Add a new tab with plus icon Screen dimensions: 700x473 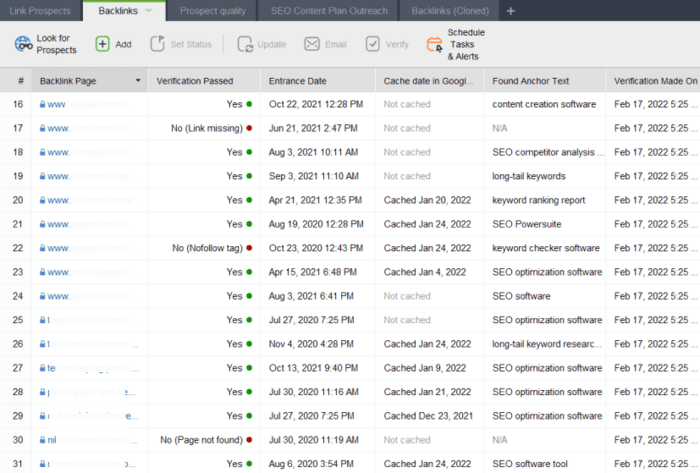pyautogui.click(x=511, y=11)
